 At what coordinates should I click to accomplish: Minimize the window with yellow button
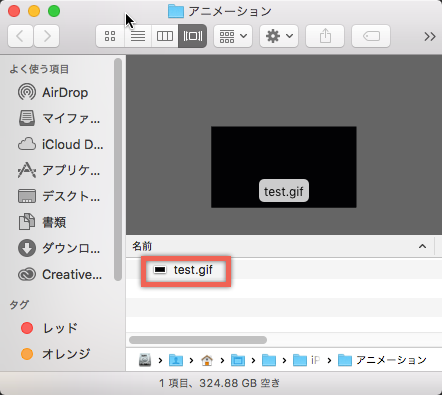pos(34,11)
